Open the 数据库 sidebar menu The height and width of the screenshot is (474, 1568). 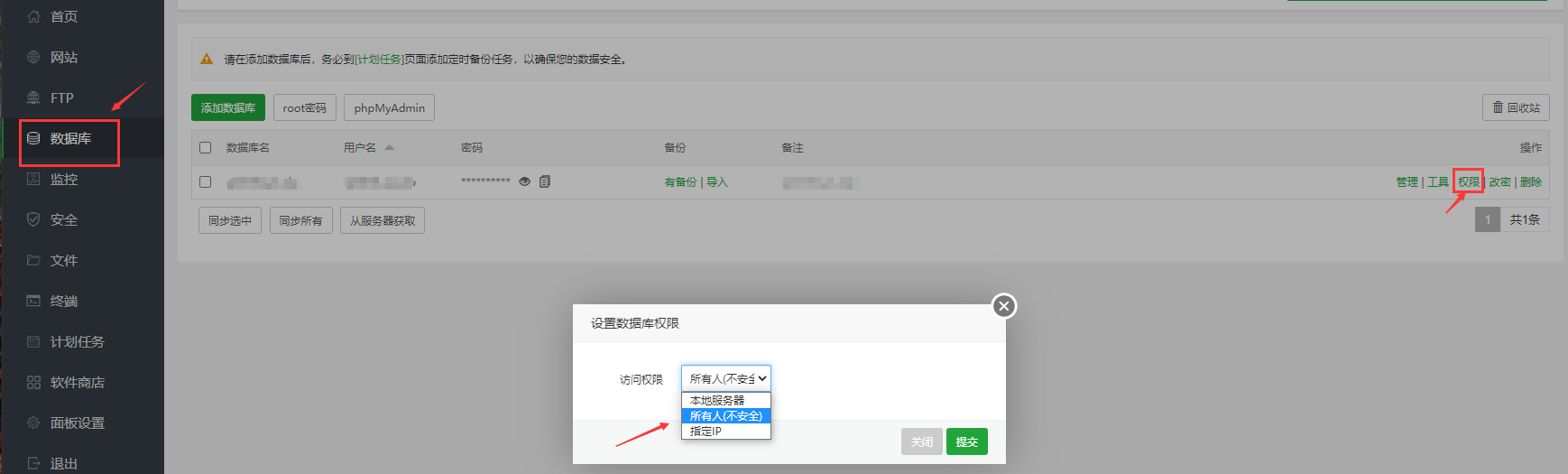(x=70, y=138)
